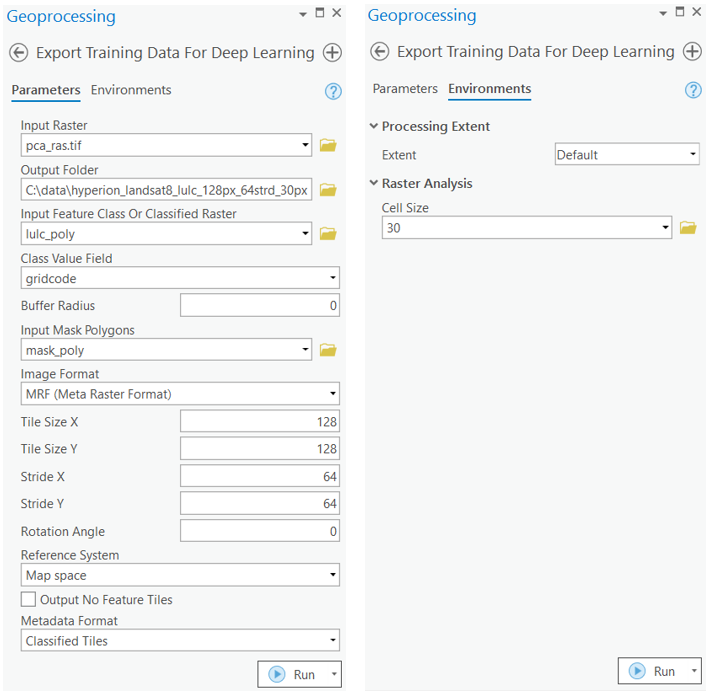
Task: Enable Output No Feature Tiles checkbox
Action: (x=29, y=600)
